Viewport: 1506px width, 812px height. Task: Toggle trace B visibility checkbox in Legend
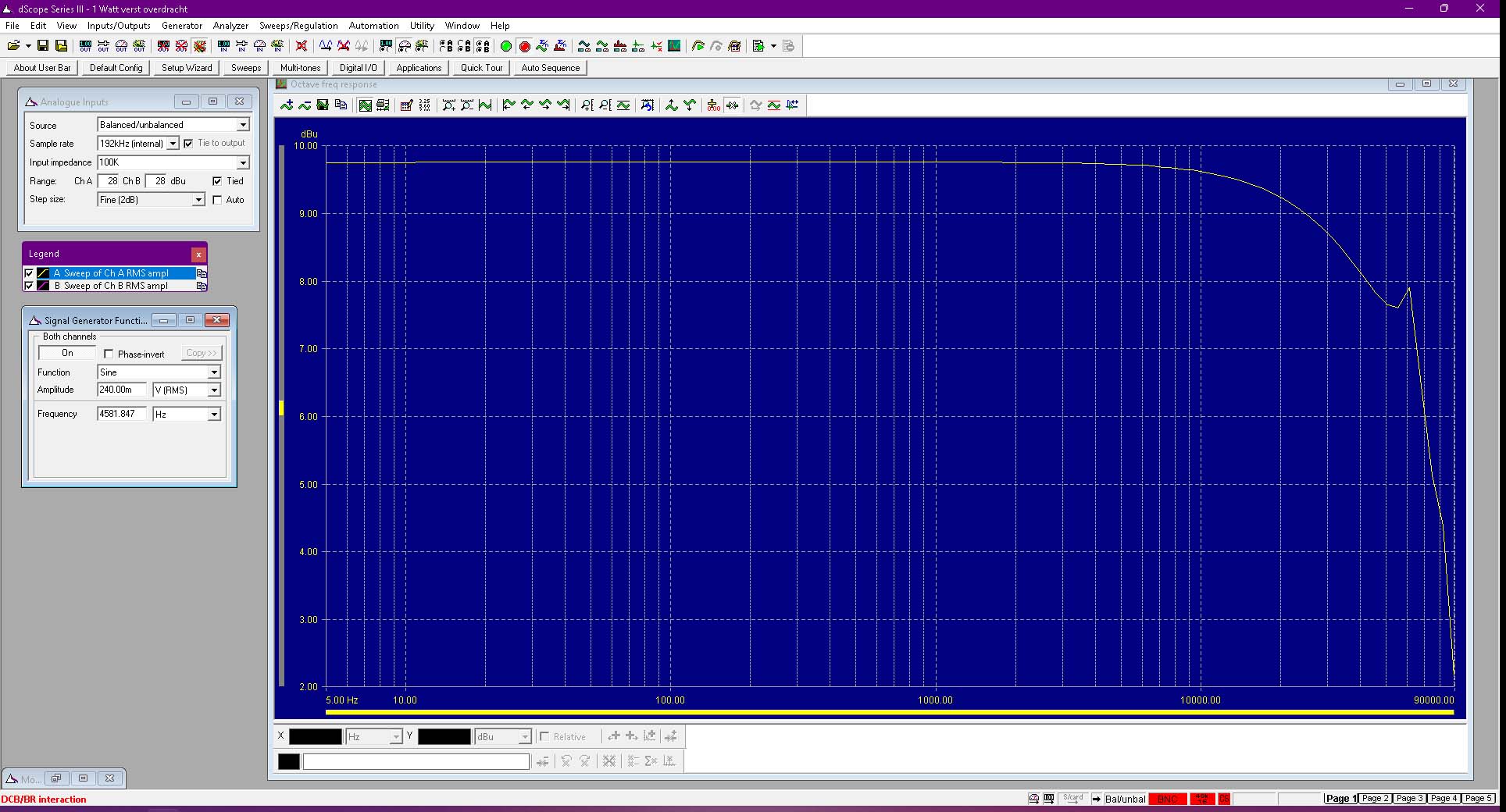click(x=30, y=286)
